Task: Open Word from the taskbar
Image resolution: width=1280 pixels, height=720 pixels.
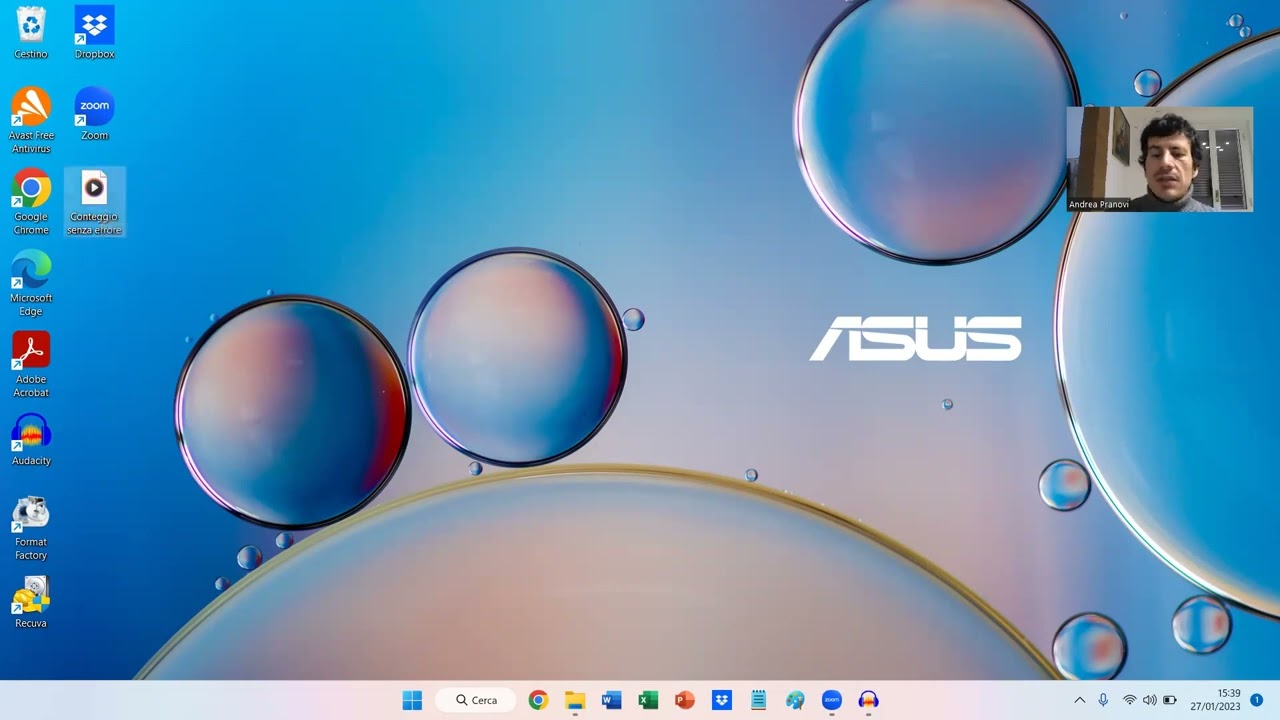Action: tap(611, 700)
